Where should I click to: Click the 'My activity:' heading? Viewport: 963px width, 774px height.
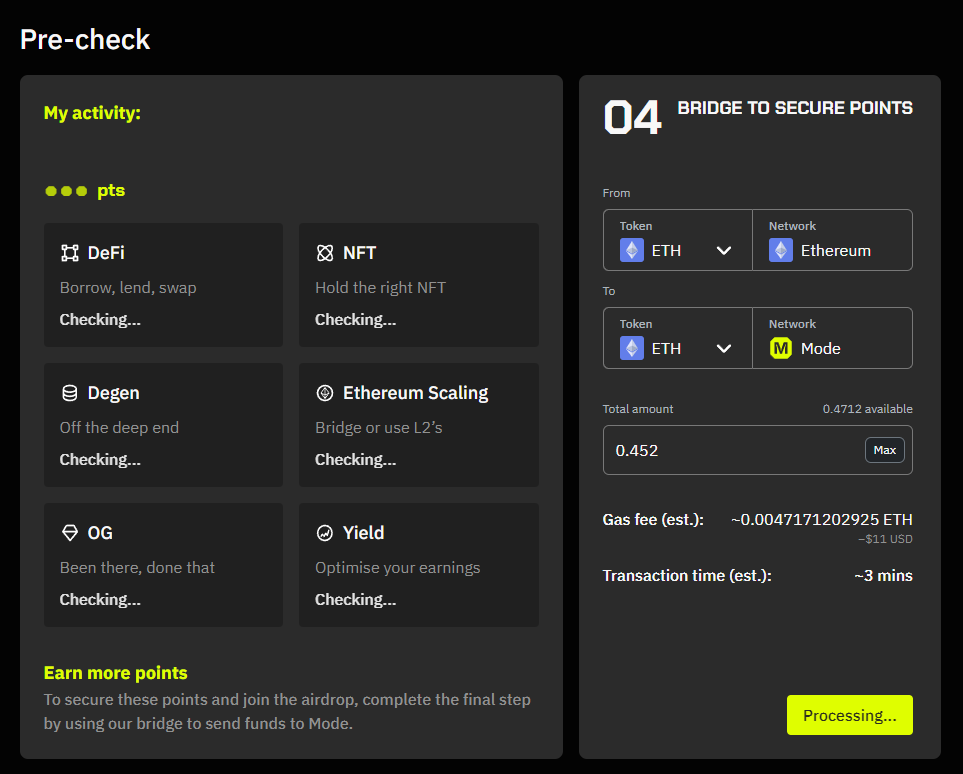point(92,113)
